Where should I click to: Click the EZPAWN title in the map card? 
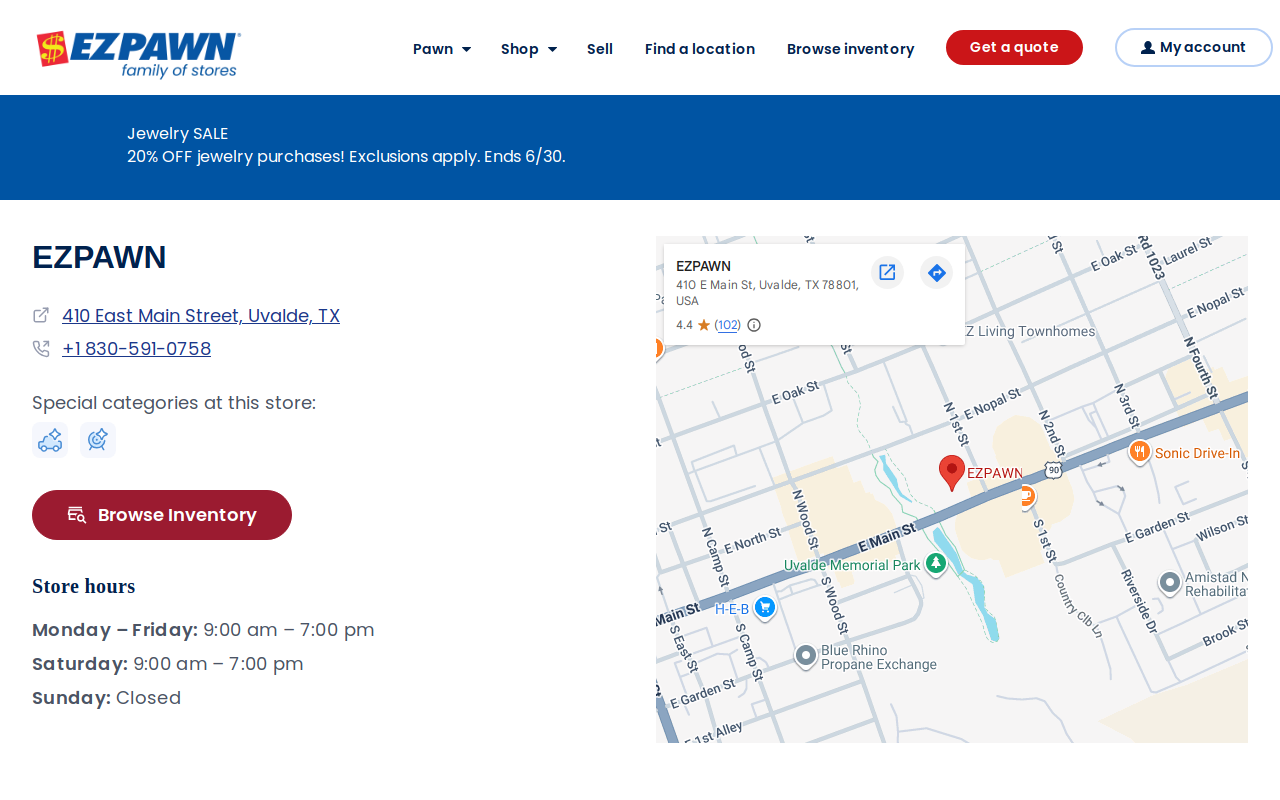click(x=703, y=266)
